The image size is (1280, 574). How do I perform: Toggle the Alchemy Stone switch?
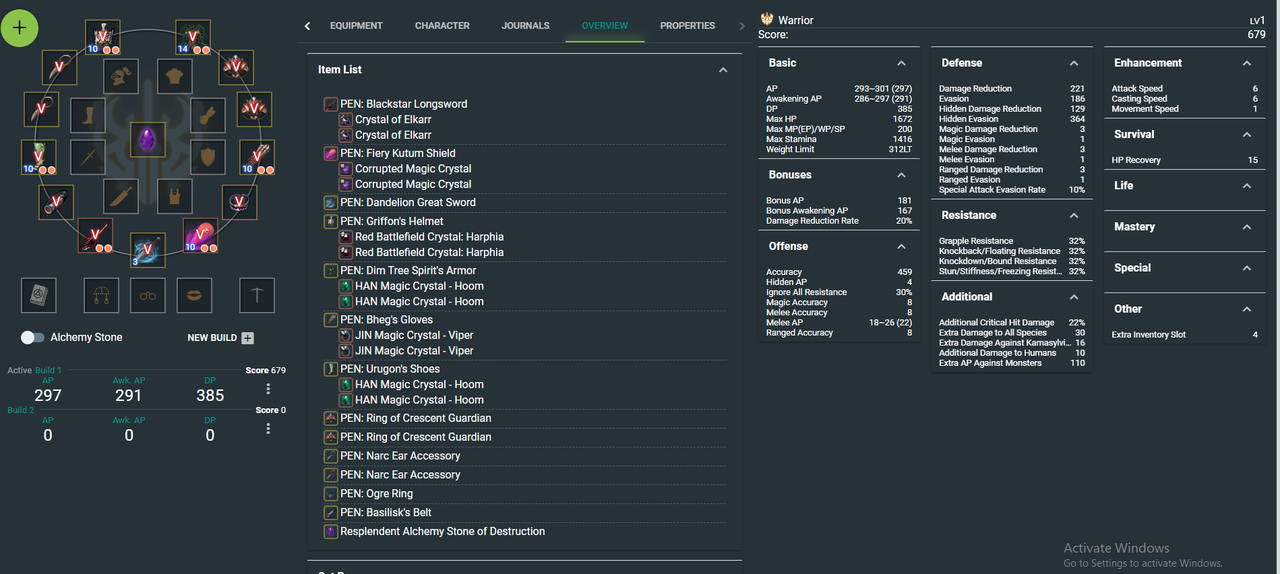click(33, 337)
